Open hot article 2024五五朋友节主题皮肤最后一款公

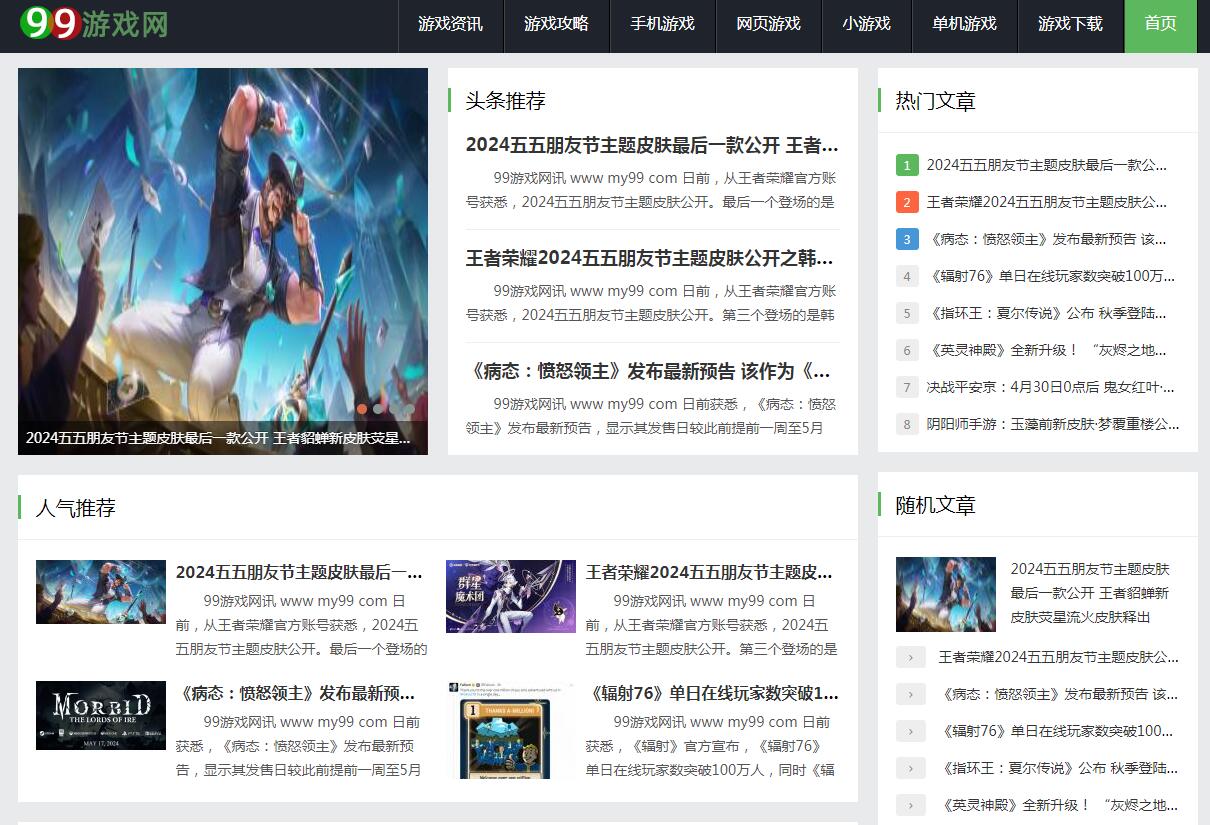pos(1047,165)
